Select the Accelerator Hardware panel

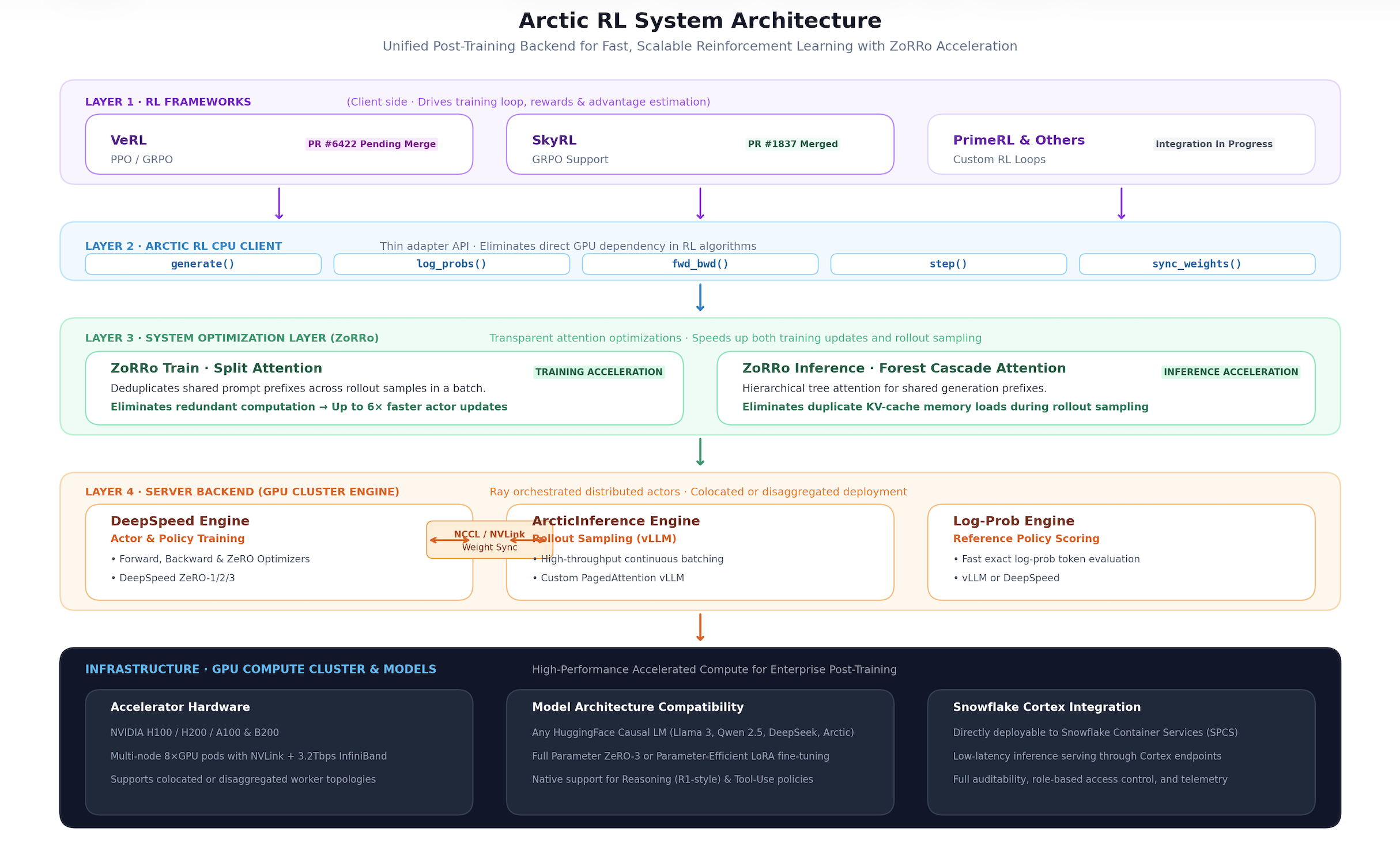(x=279, y=752)
